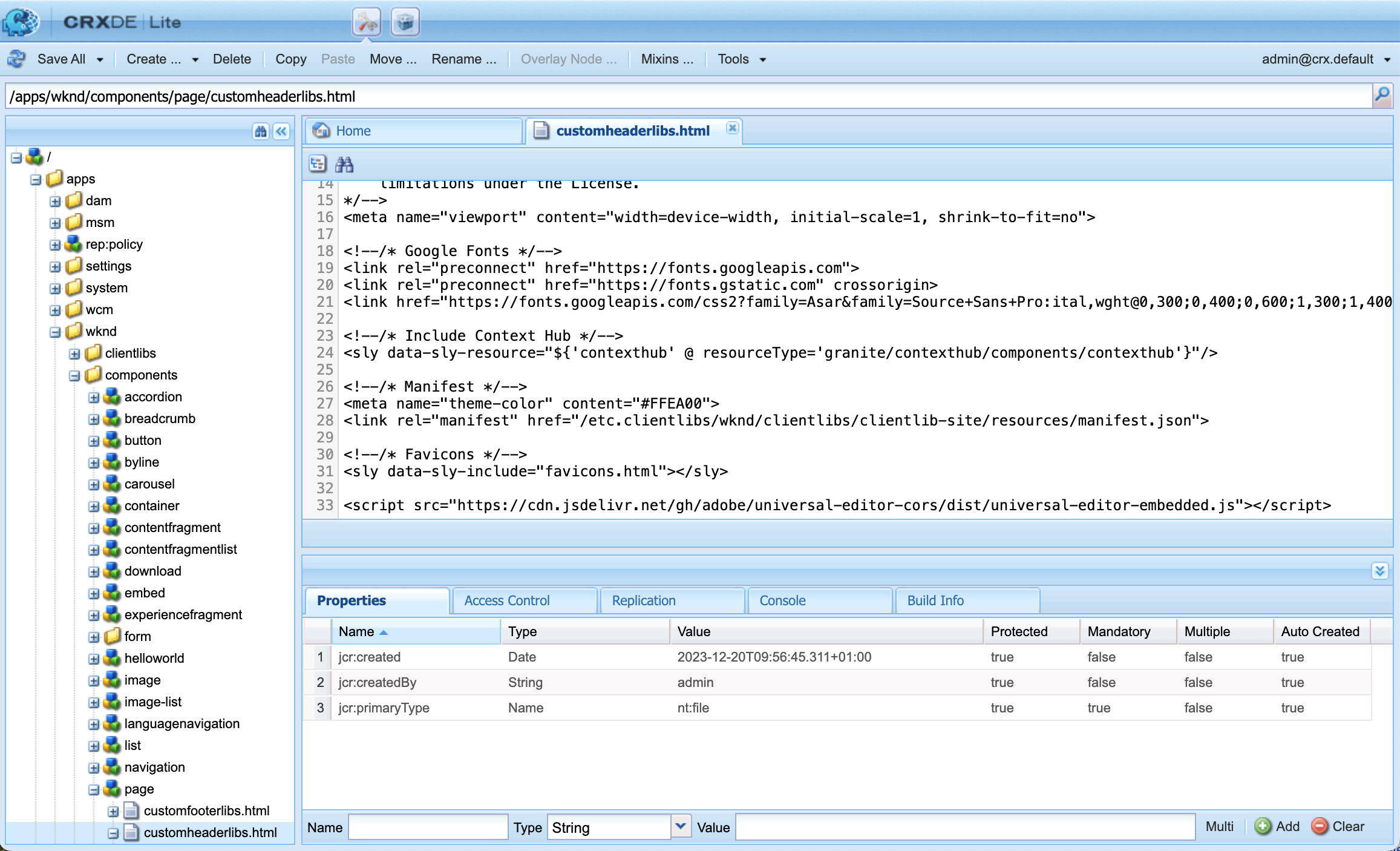Image resolution: width=1400 pixels, height=851 pixels.
Task: Collapse the left tree panel with double-arrow icon
Action: point(282,131)
